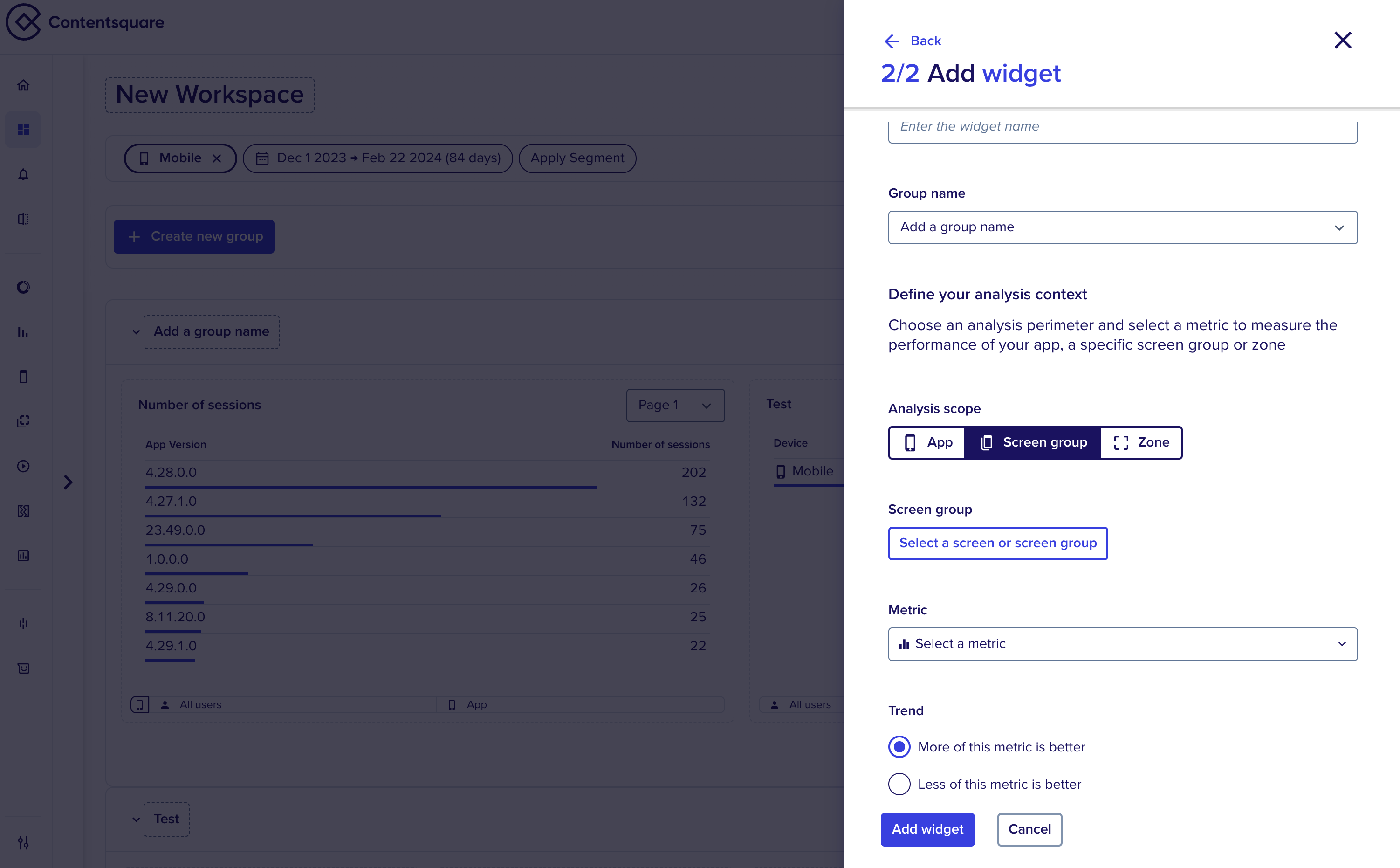Edit the New Workspace title
Screen dimensions: 1400x868
click(x=209, y=95)
